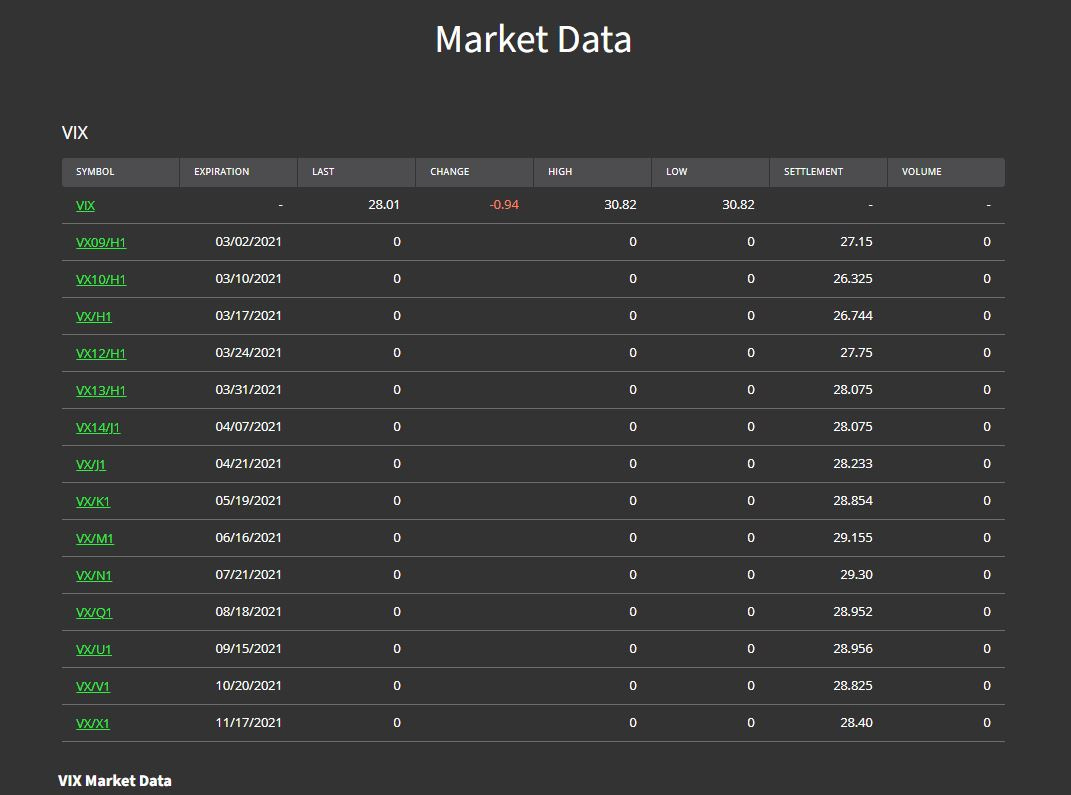Viewport: 1071px width, 795px height.
Task: Click the VIX Market Data heading
Action: click(115, 781)
